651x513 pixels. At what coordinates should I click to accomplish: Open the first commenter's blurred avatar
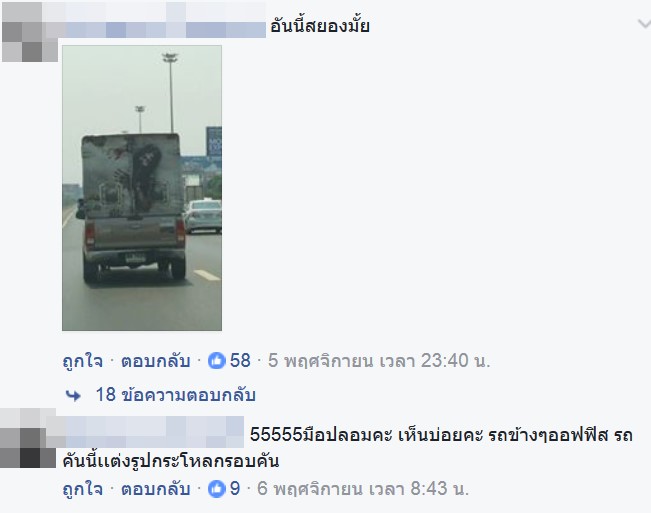(x=30, y=32)
